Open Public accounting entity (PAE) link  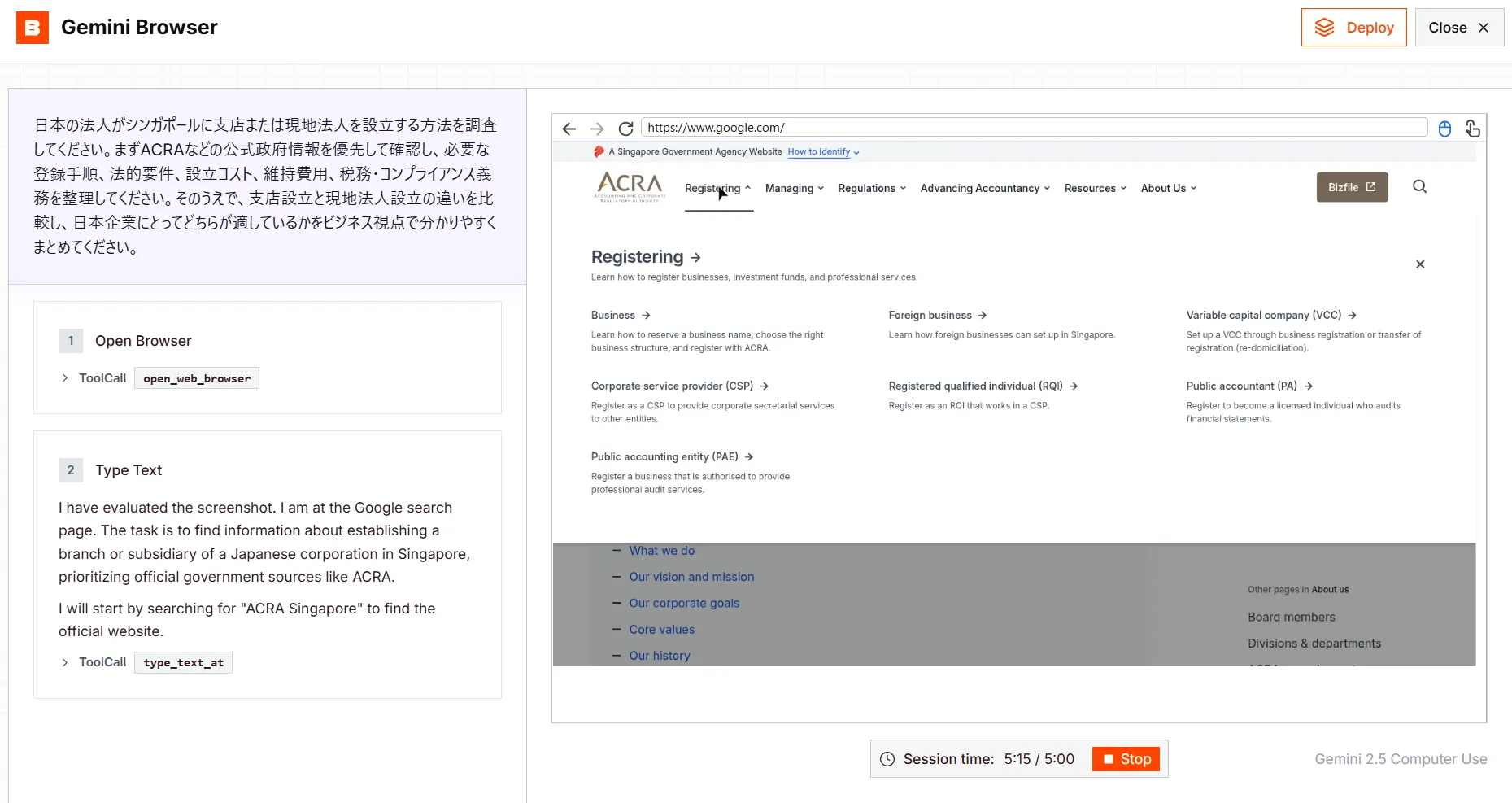[673, 457]
